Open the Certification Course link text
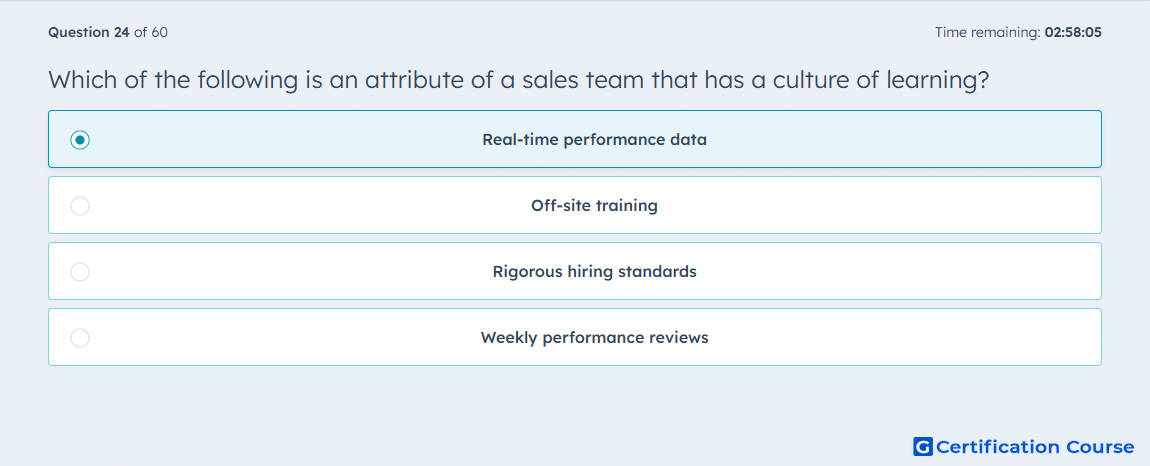 pyautogui.click(x=1035, y=446)
